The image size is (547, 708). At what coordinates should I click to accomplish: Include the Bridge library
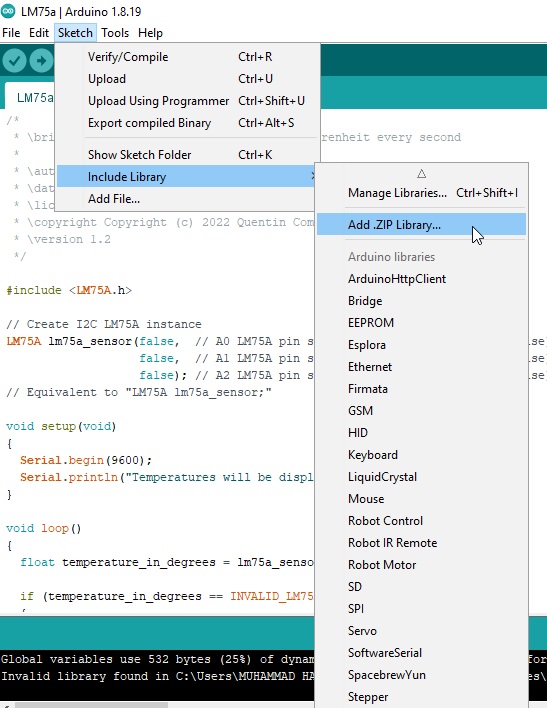coord(421,301)
